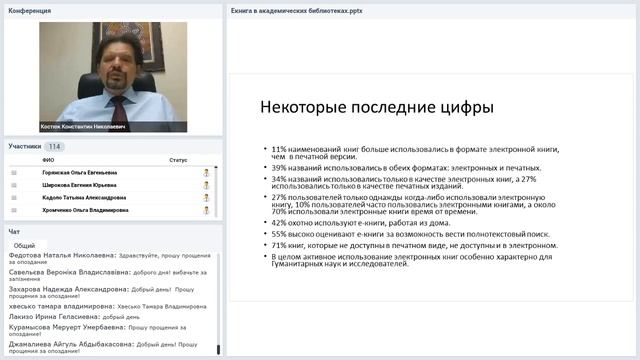Click the small square beside Широкова Евгения Юрьевна

(14, 185)
